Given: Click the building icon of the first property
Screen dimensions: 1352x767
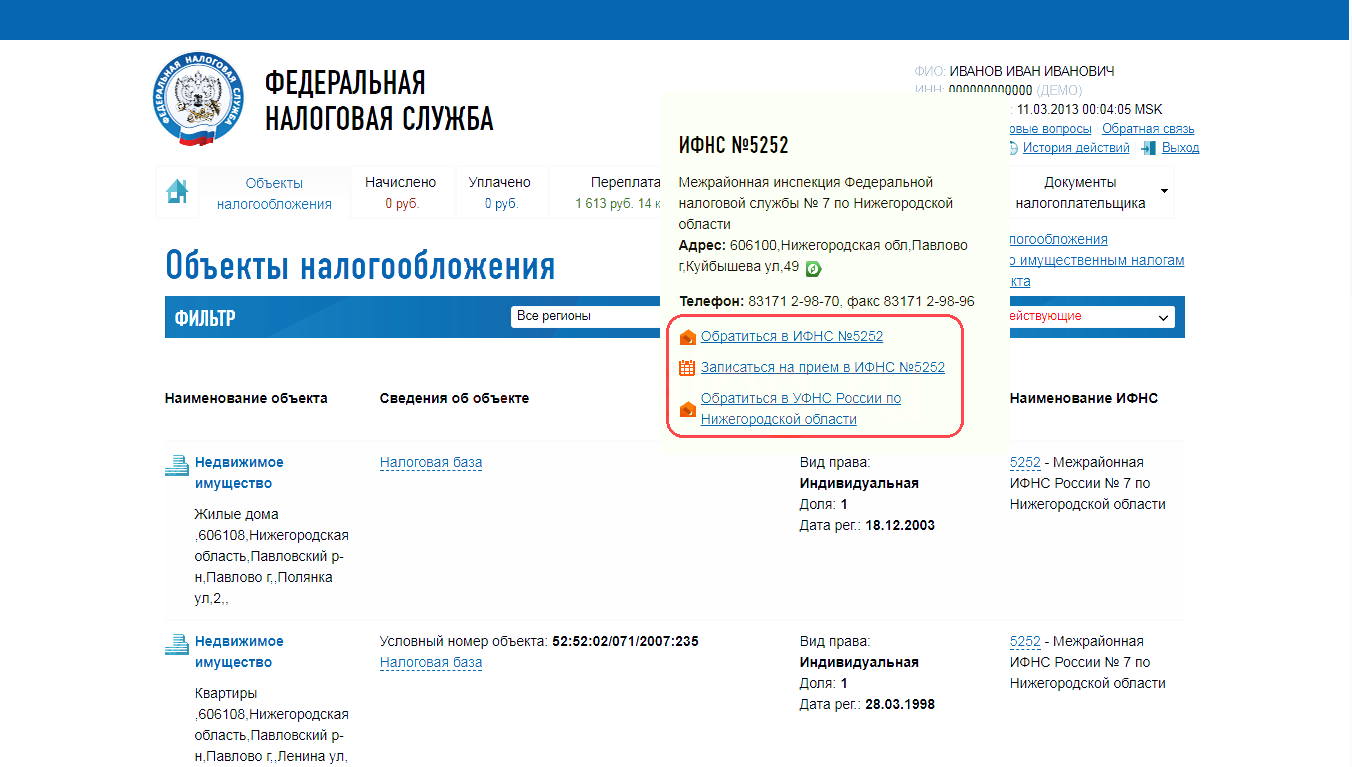Looking at the screenshot, I should (x=176, y=464).
